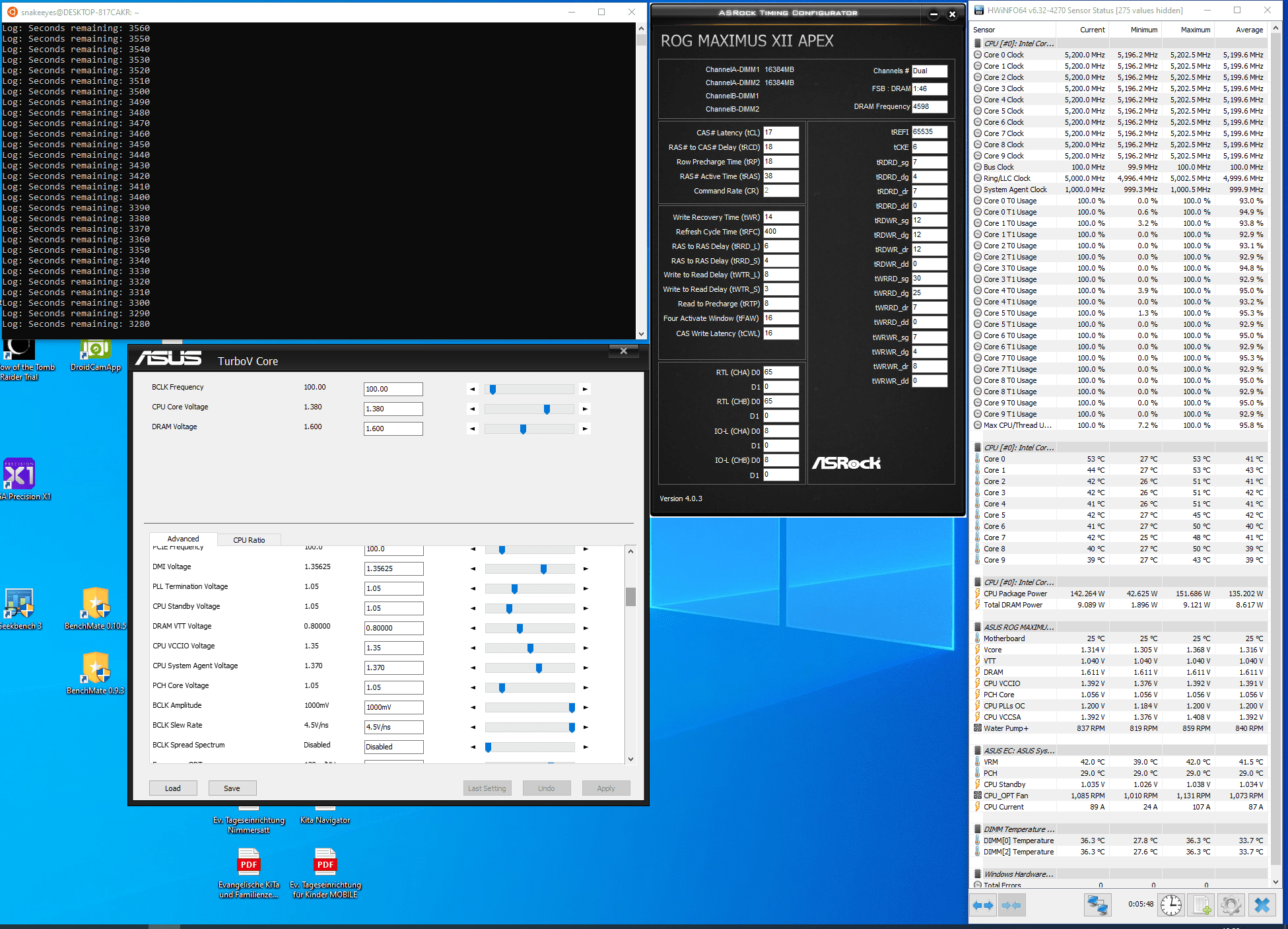This screenshot has height=929, width=1288.
Task: Click the DRAM Voltage slider track
Action: point(529,429)
